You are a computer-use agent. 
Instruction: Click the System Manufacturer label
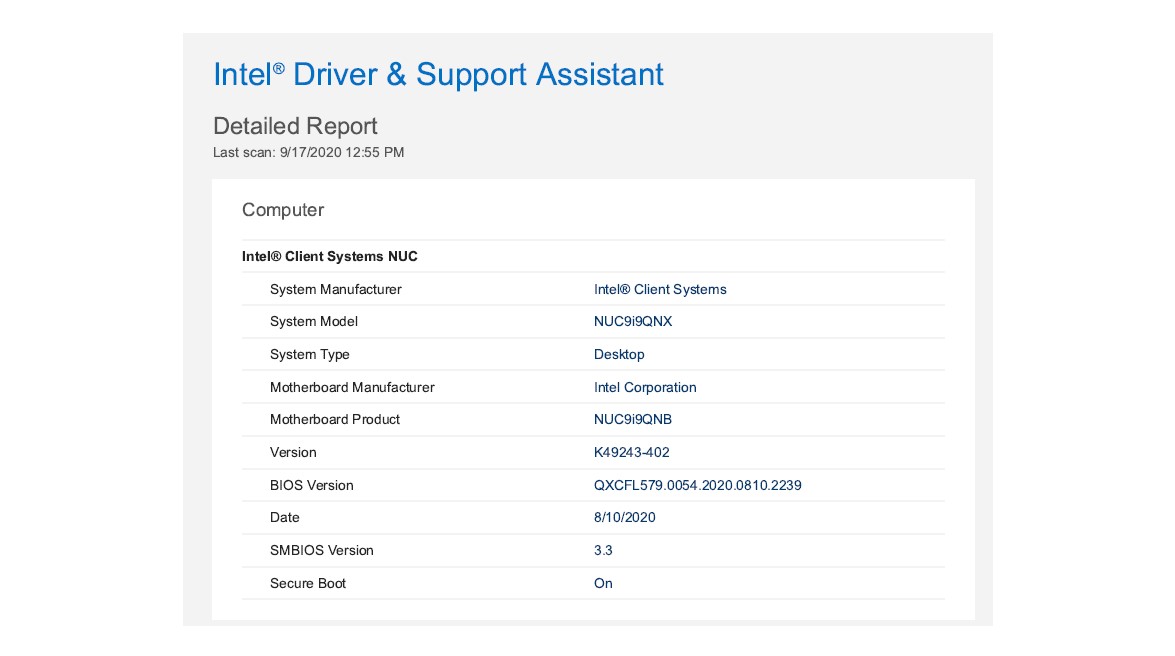(x=336, y=289)
